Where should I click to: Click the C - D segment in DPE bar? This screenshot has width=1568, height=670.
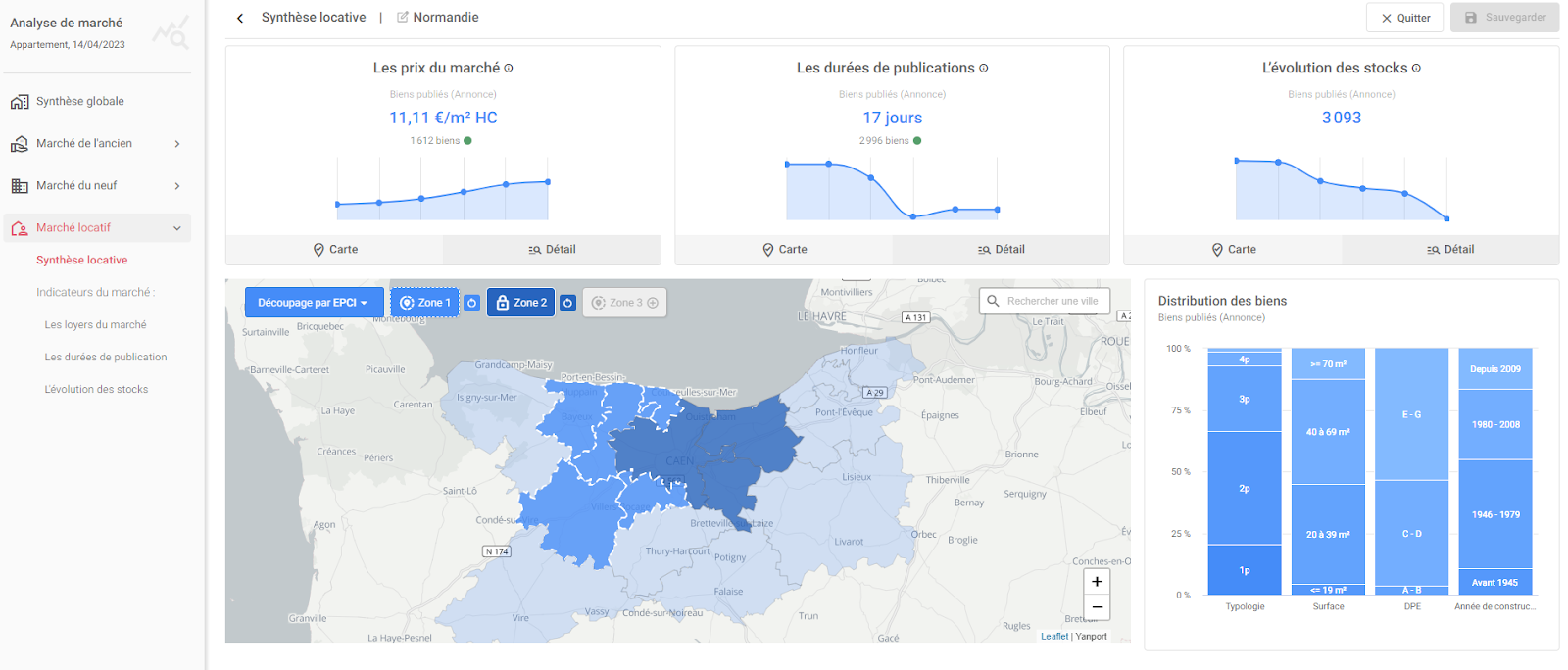coord(1411,534)
